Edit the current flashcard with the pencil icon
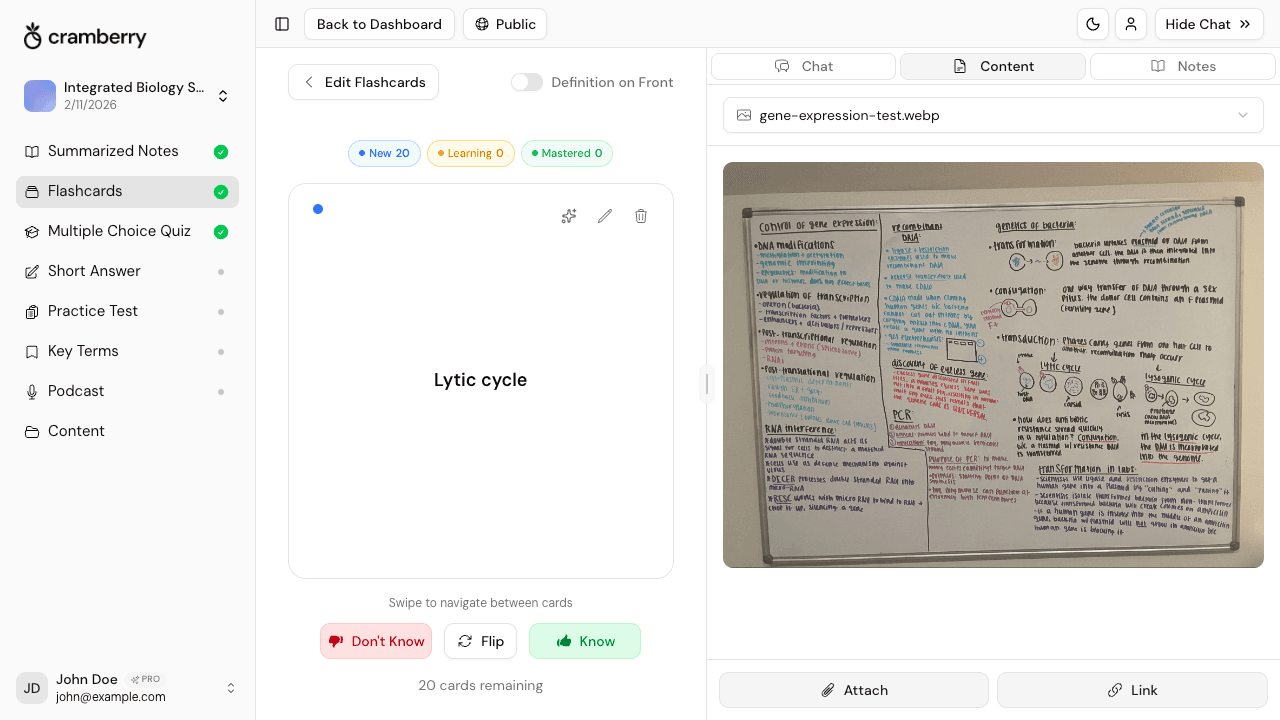1280x720 pixels. click(604, 216)
